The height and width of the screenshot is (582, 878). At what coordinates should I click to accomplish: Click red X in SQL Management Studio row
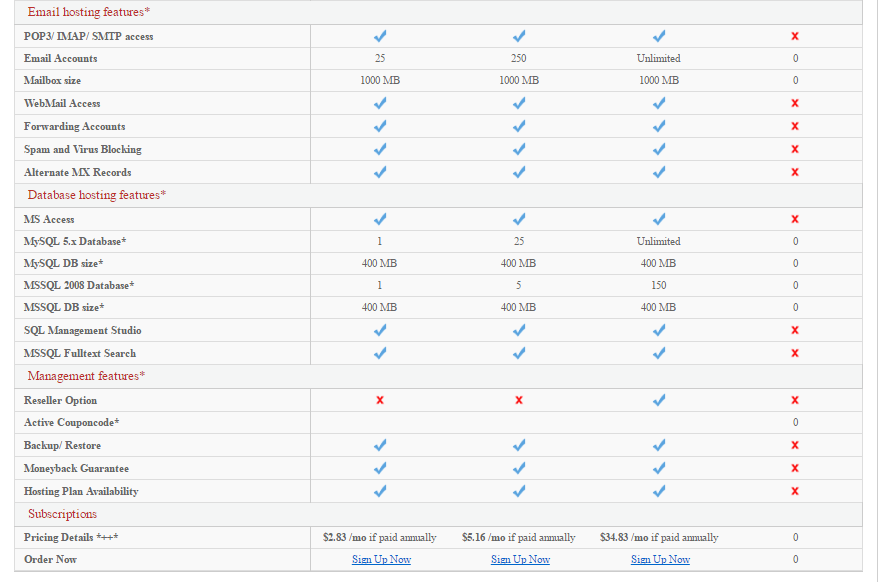click(795, 330)
